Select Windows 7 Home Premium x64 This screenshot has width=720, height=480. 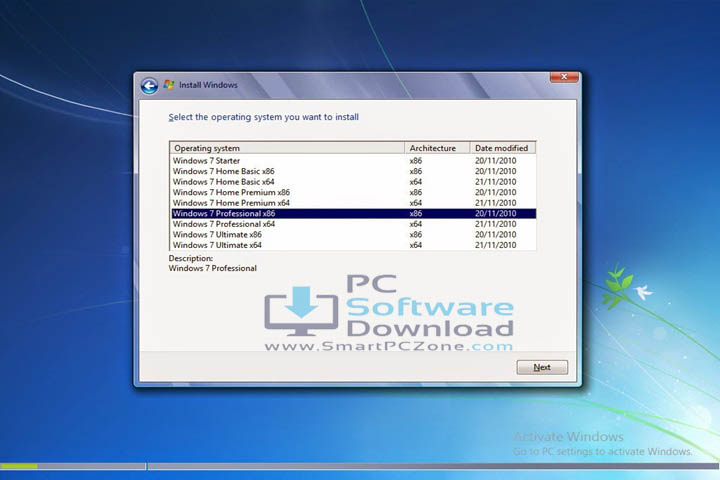353,203
